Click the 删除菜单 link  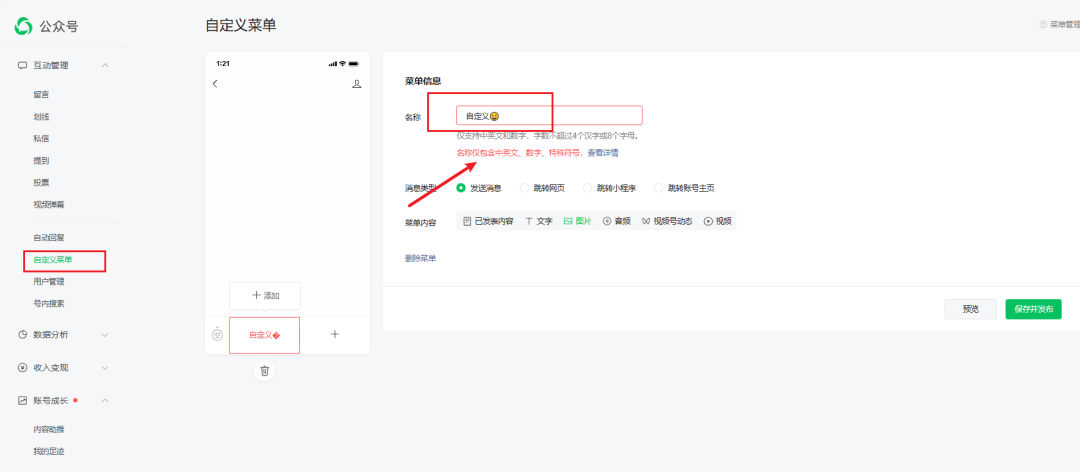tap(420, 258)
